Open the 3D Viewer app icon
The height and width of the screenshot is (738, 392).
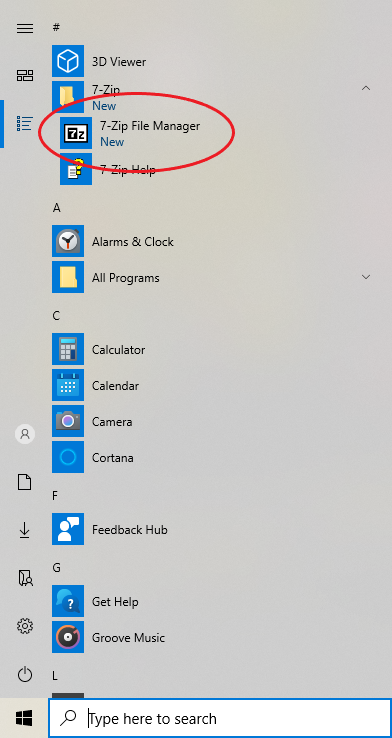pyautogui.click(x=68, y=61)
